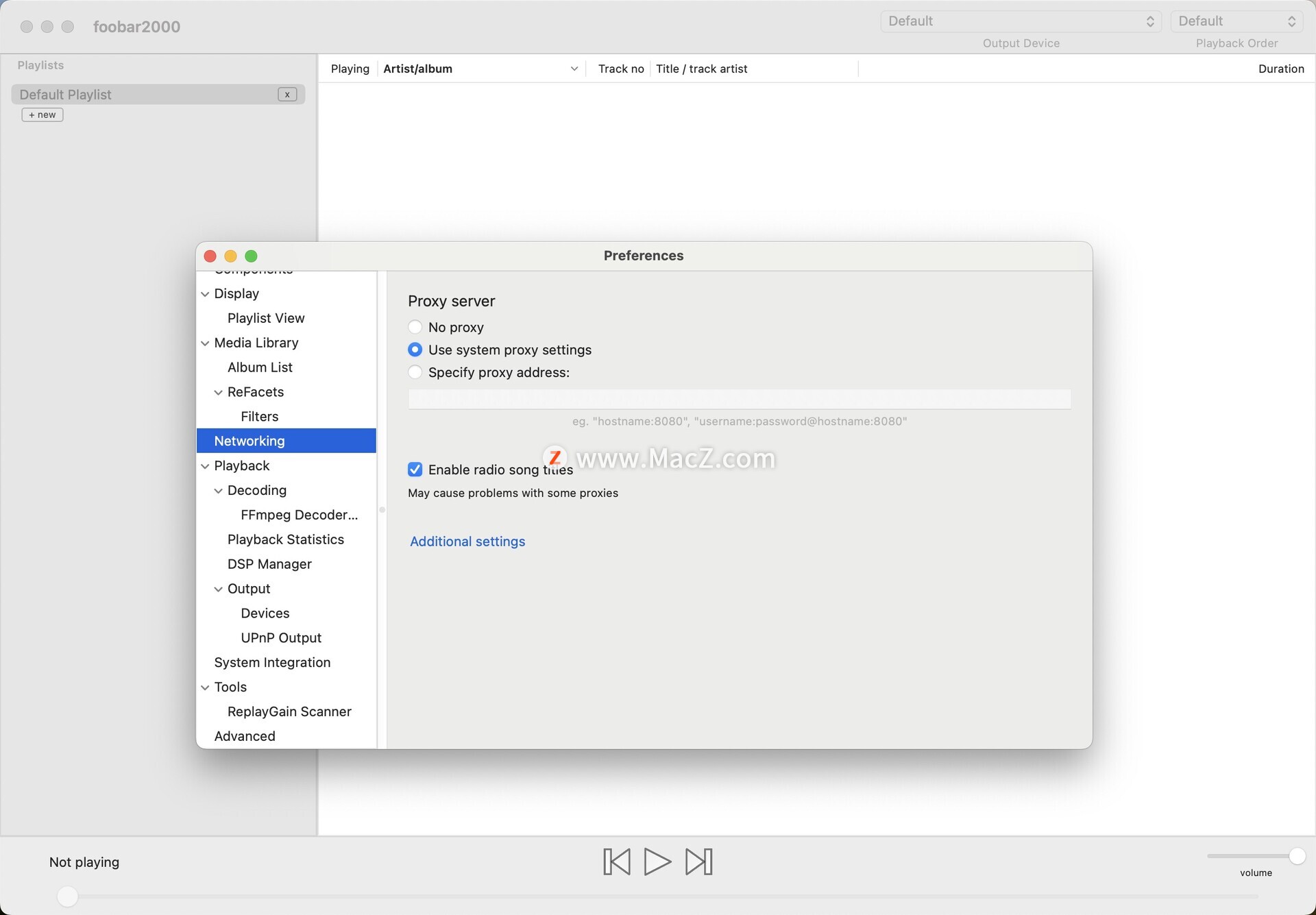Click Title / track artist column header
Screen dimensions: 1316x915
tap(701, 69)
